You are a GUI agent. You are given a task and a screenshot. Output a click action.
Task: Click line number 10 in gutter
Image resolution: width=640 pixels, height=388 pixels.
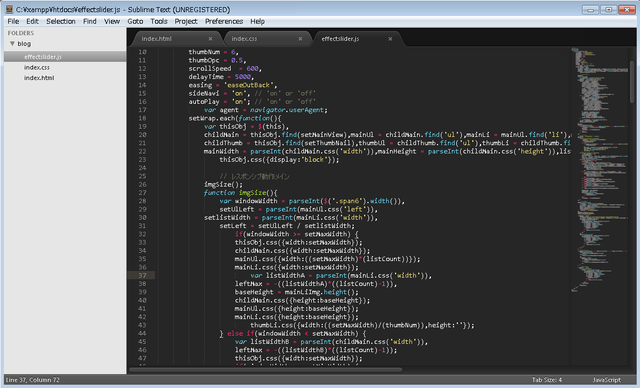pyautogui.click(x=142, y=52)
